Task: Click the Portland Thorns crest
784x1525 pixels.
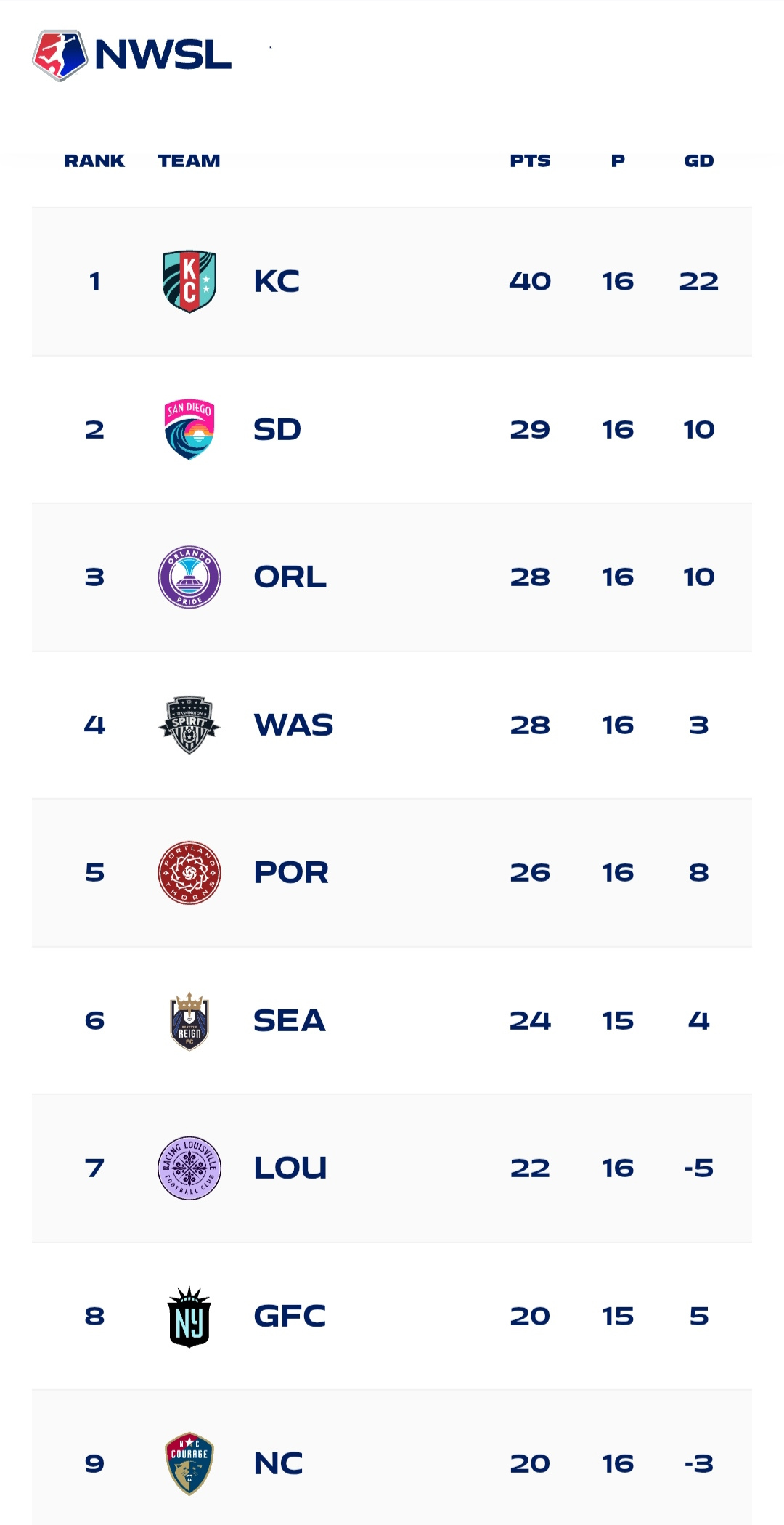Action: pyautogui.click(x=189, y=872)
